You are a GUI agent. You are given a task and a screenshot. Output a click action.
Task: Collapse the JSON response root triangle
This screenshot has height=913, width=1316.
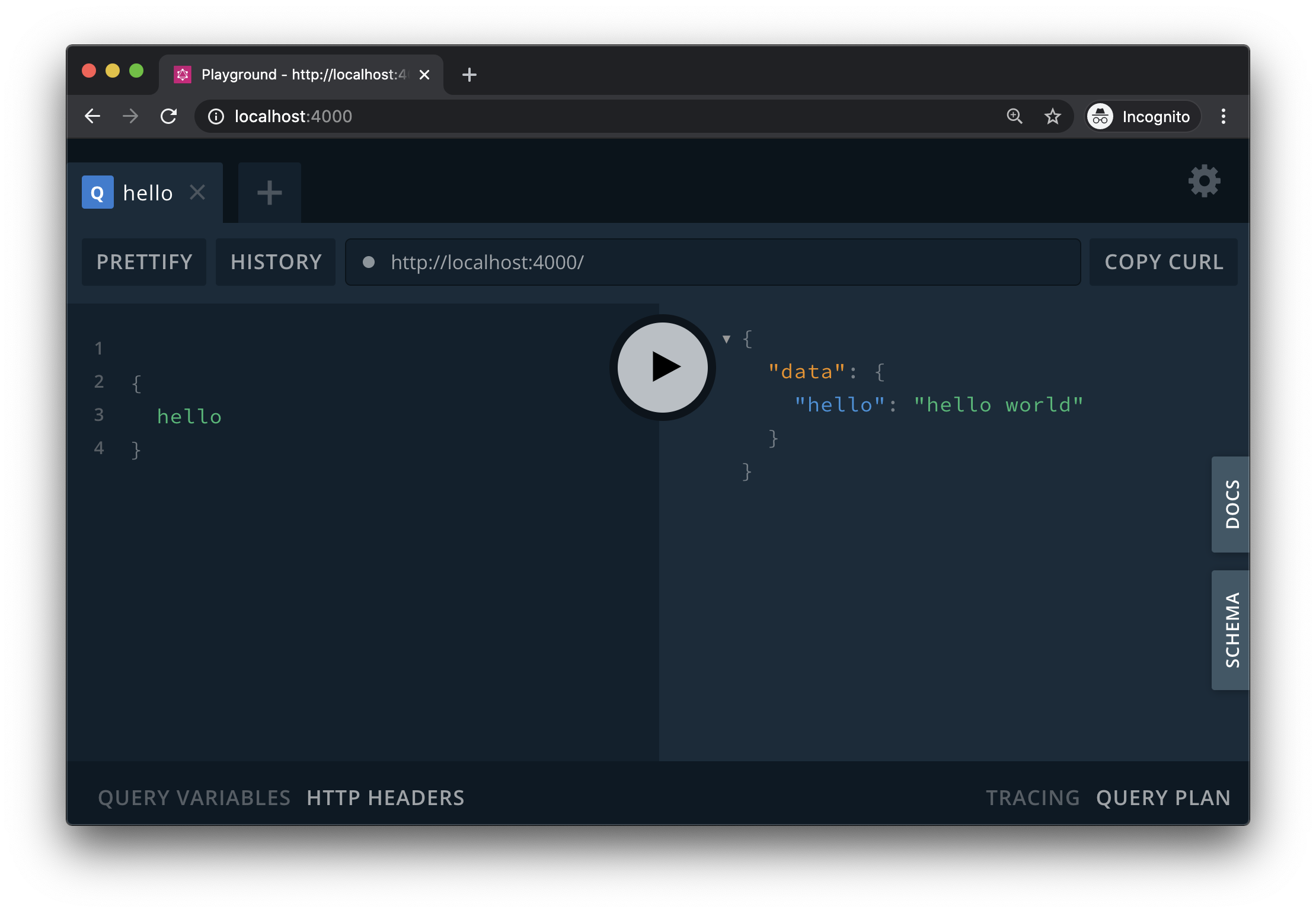pos(726,339)
